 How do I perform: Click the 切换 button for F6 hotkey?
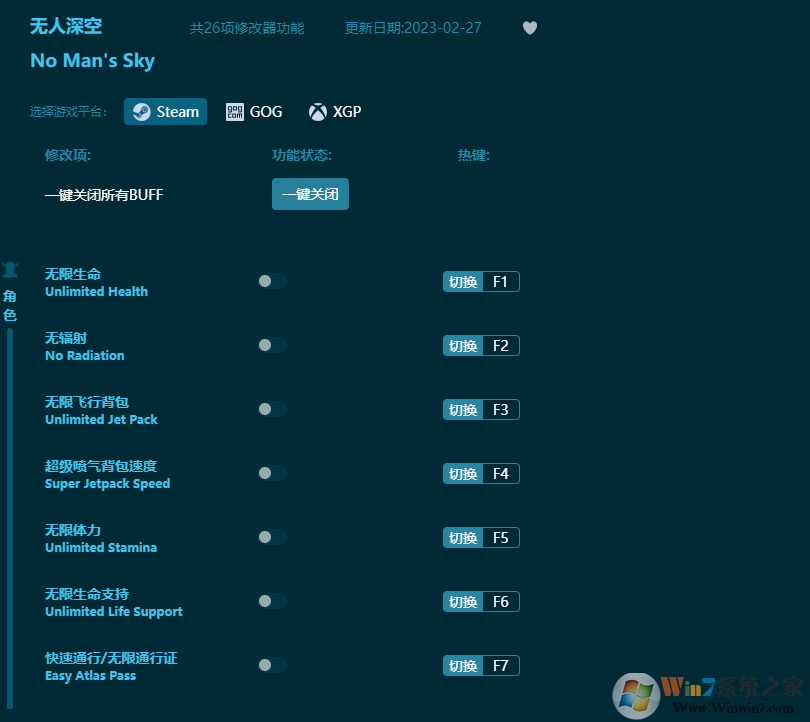(463, 602)
